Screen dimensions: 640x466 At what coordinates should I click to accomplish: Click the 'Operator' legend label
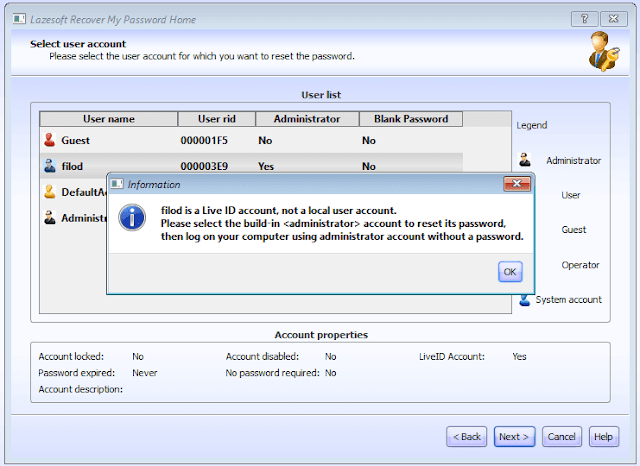(x=580, y=265)
